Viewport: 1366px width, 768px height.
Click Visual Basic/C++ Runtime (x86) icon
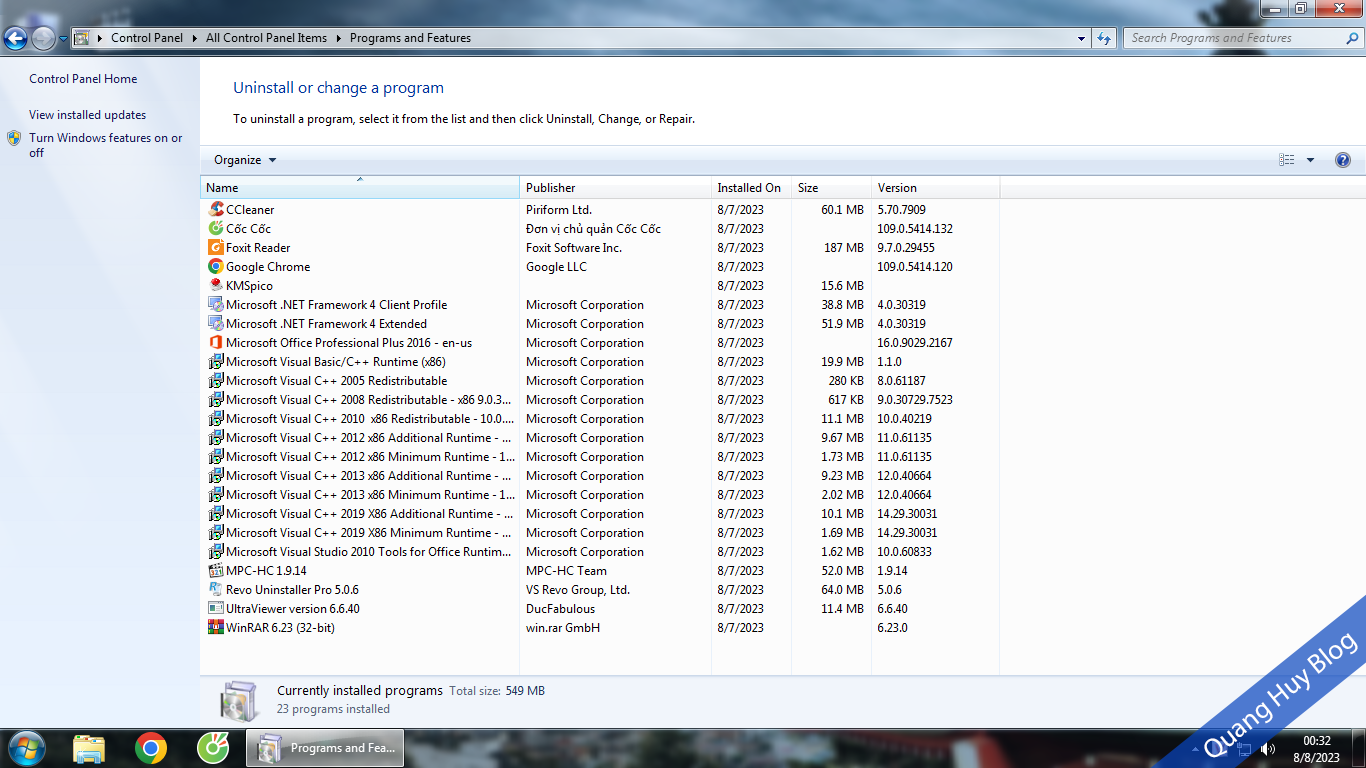[x=216, y=362]
